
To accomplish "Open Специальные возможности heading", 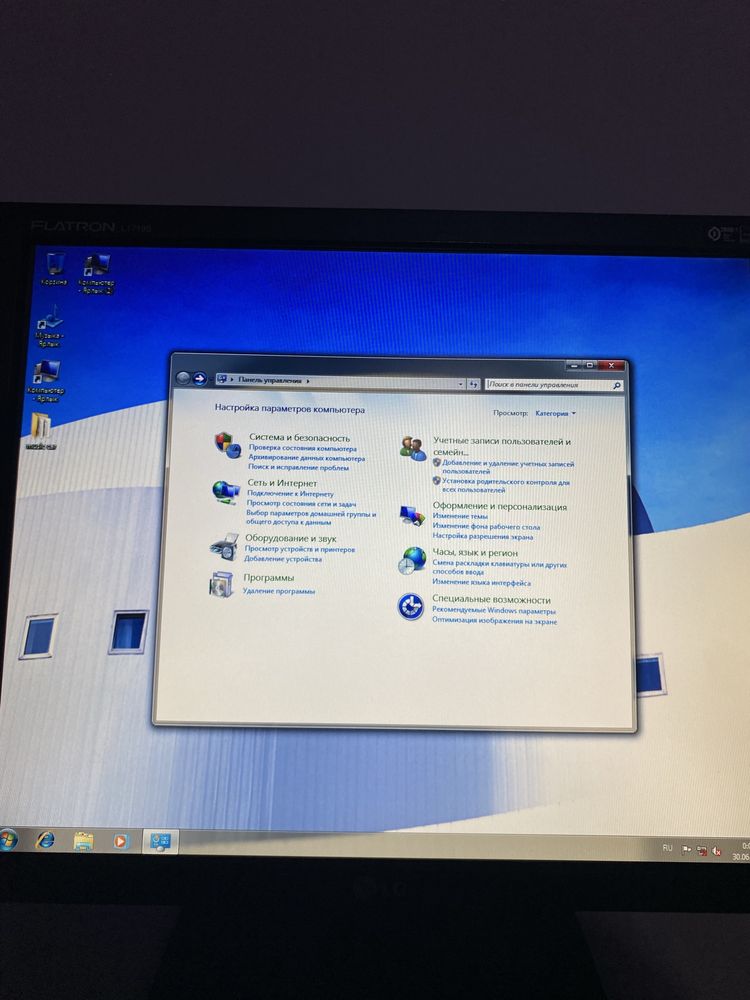I will (x=491, y=600).
